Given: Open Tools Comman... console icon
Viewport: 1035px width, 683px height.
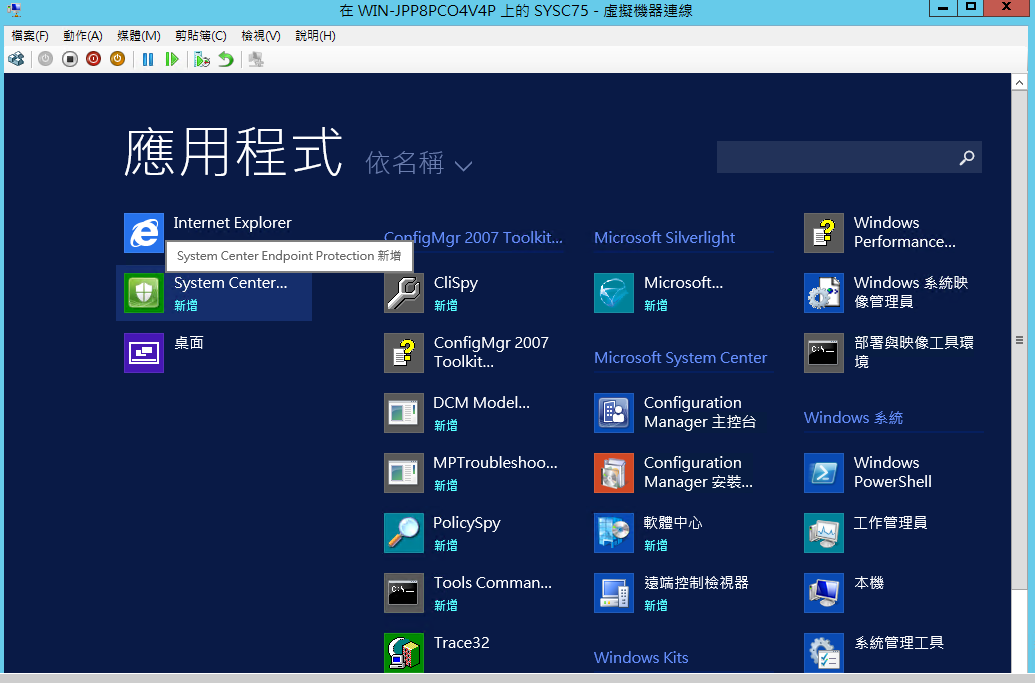Looking at the screenshot, I should [404, 593].
